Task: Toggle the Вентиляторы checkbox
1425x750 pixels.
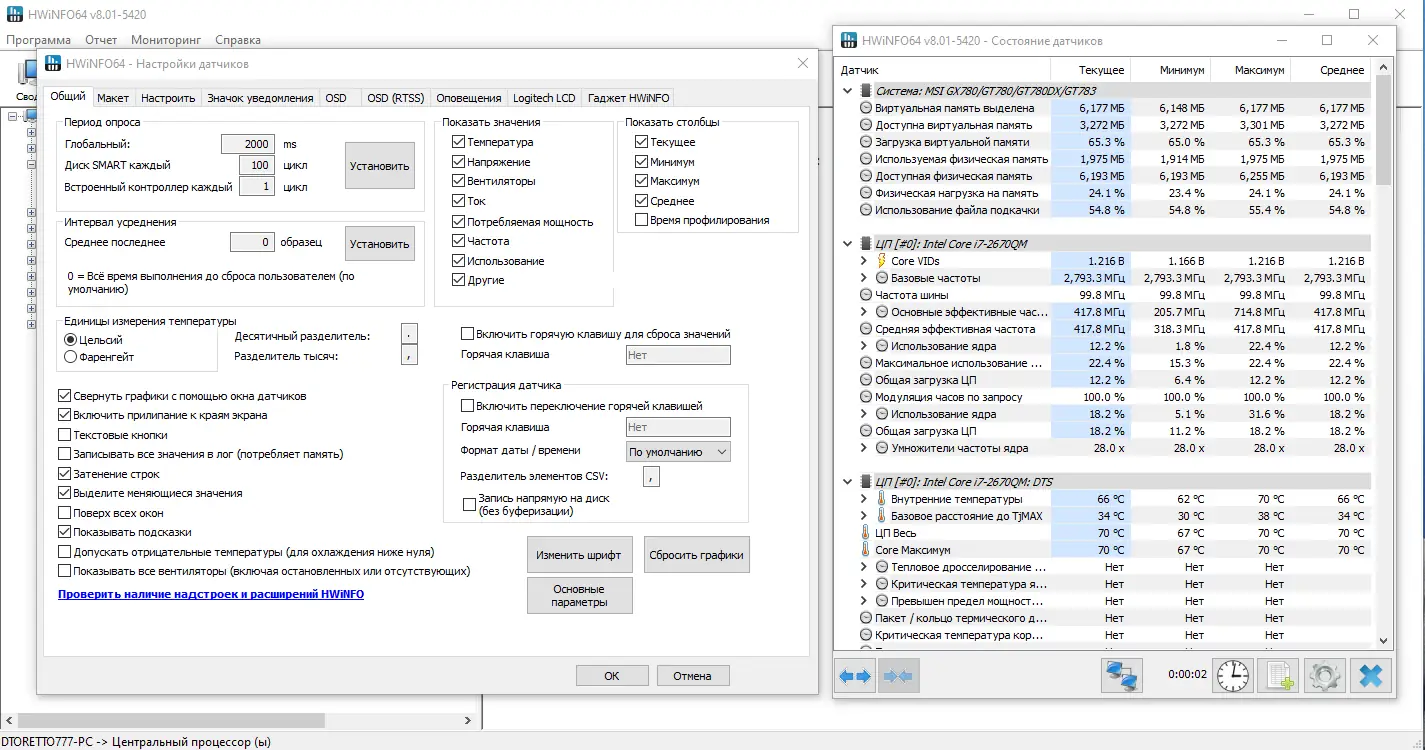Action: tap(459, 181)
